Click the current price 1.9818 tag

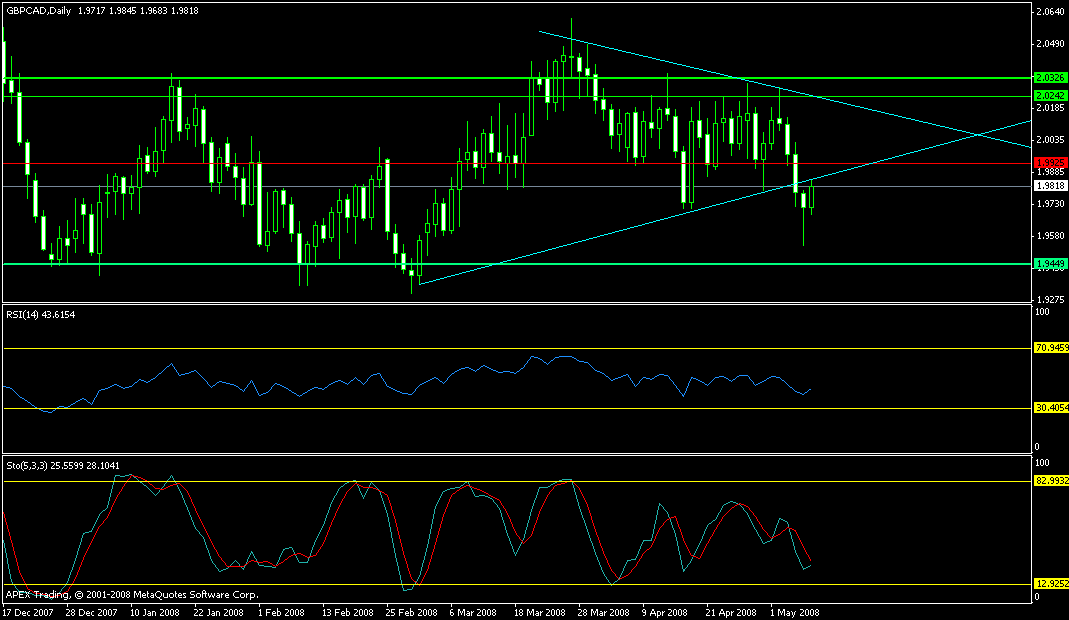click(1049, 186)
